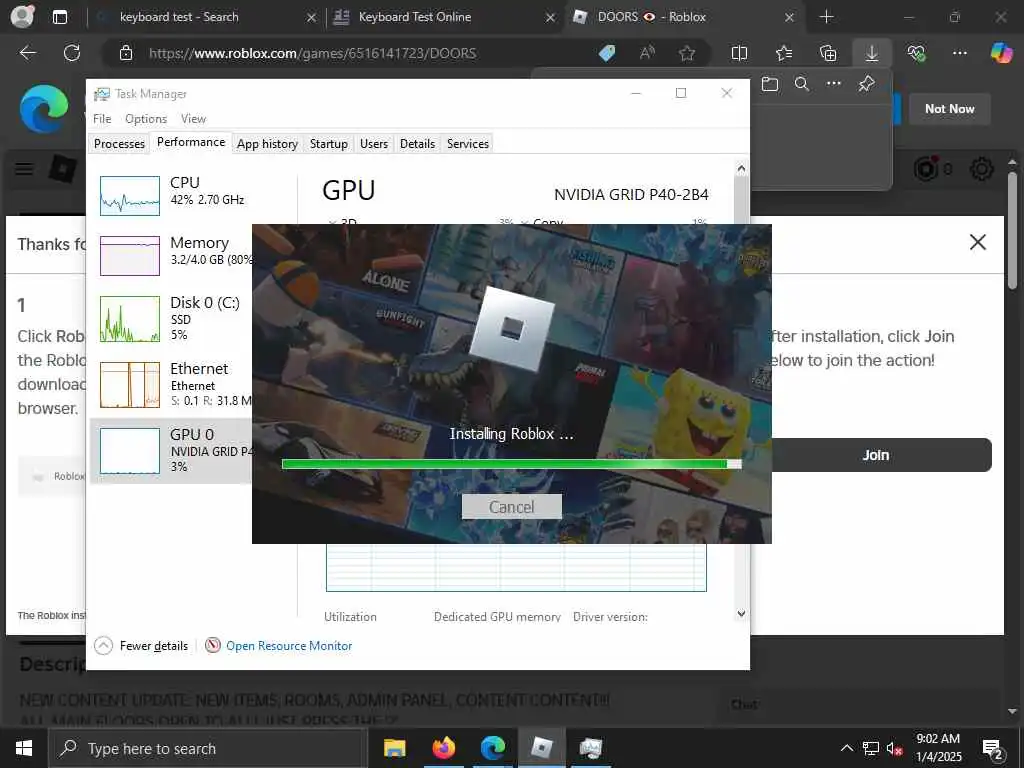Open the muted volume tray icon
This screenshot has width=1024, height=768.
tap(894, 748)
